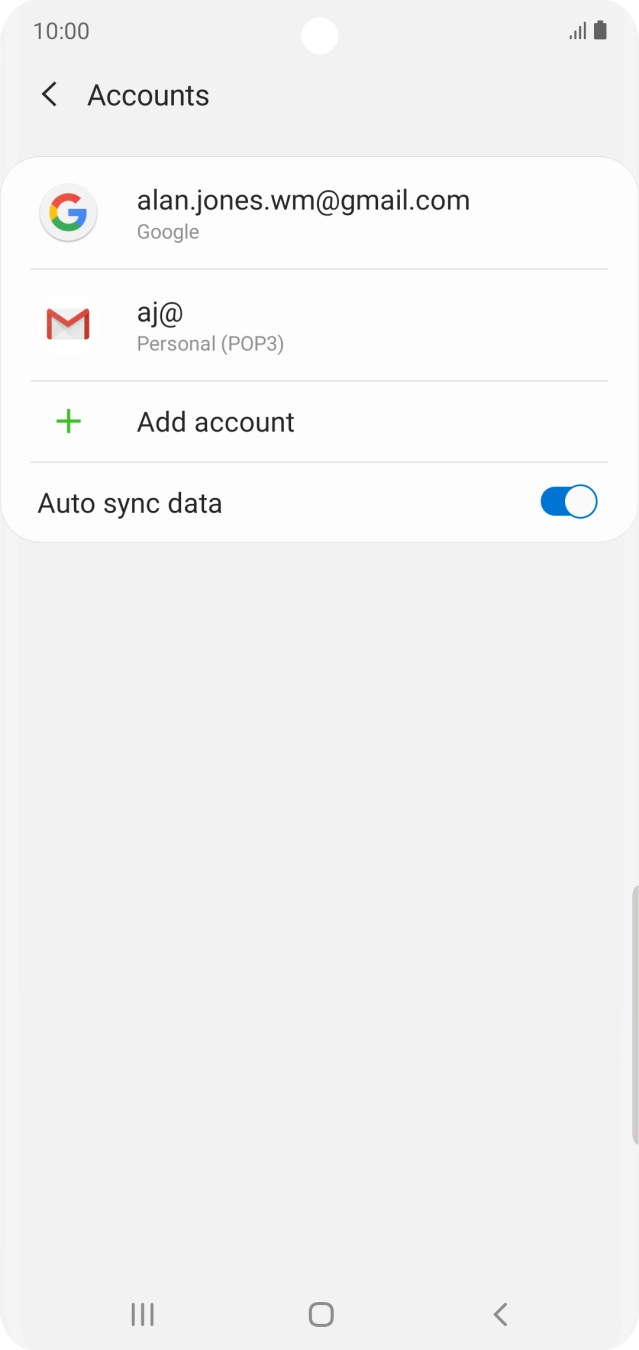Open the aj@ email account

[x=160, y=313]
